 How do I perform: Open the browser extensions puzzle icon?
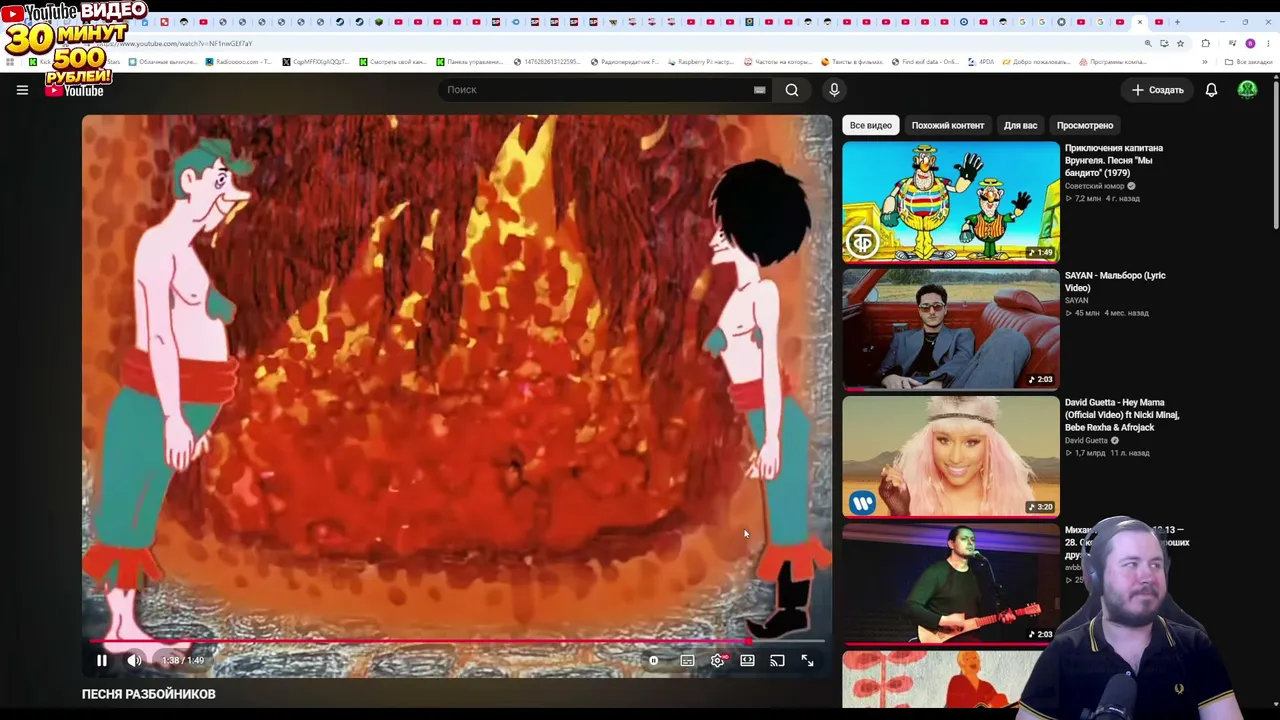(x=1205, y=43)
